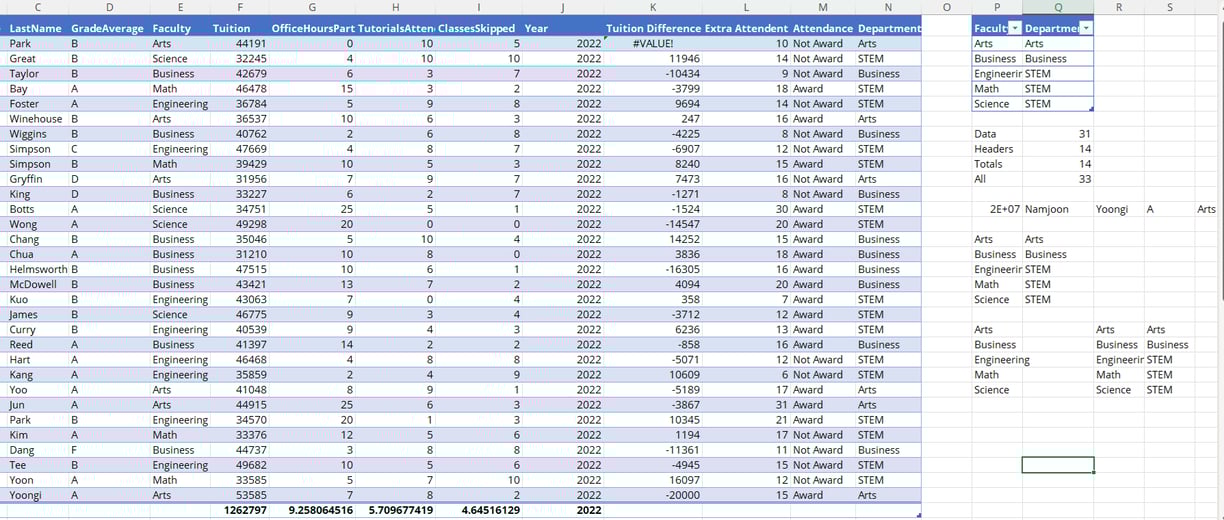
Task: Select tuition value 53585
Action: [240, 495]
